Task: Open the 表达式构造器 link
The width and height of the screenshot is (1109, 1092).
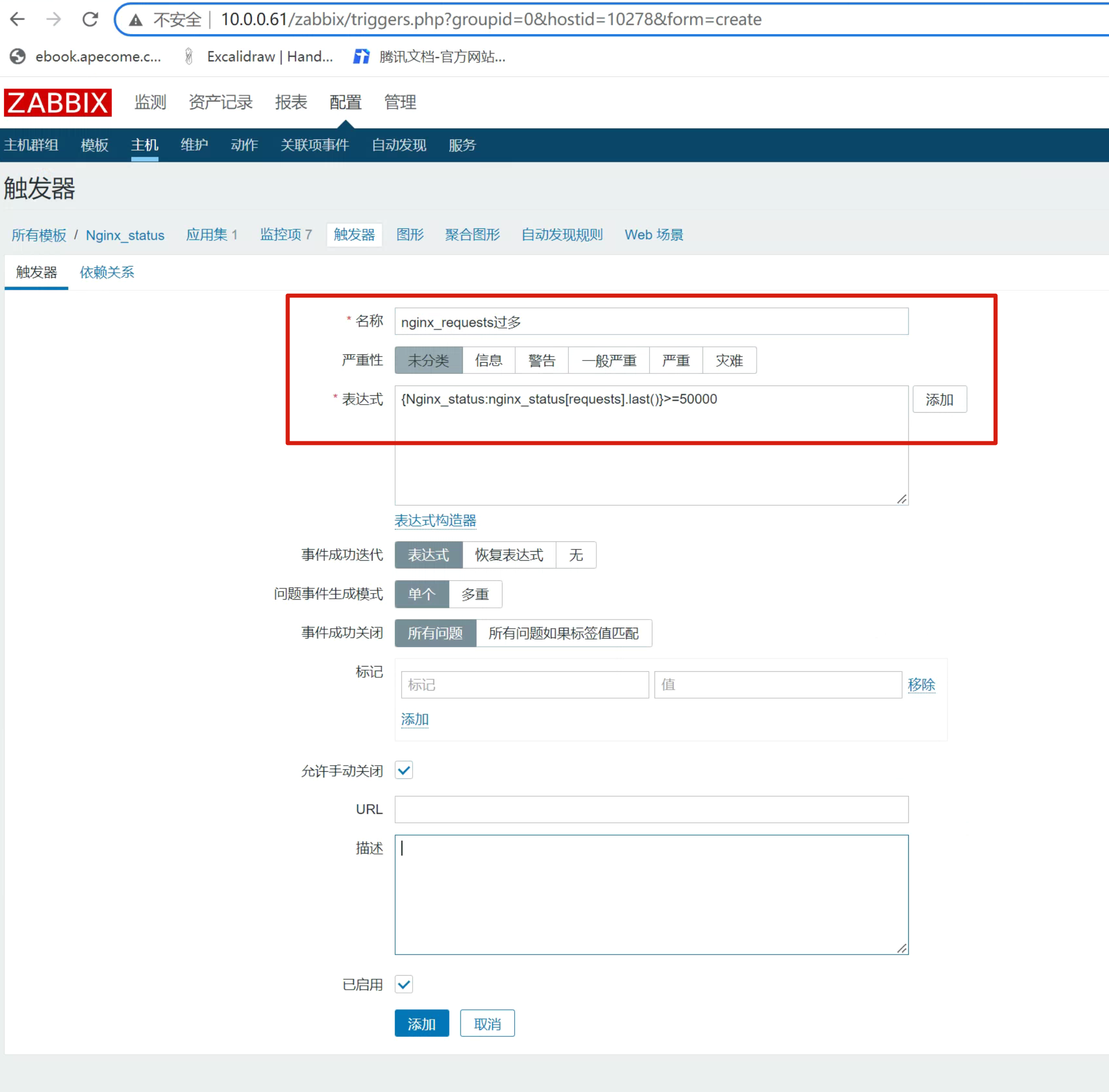Action: click(x=435, y=520)
